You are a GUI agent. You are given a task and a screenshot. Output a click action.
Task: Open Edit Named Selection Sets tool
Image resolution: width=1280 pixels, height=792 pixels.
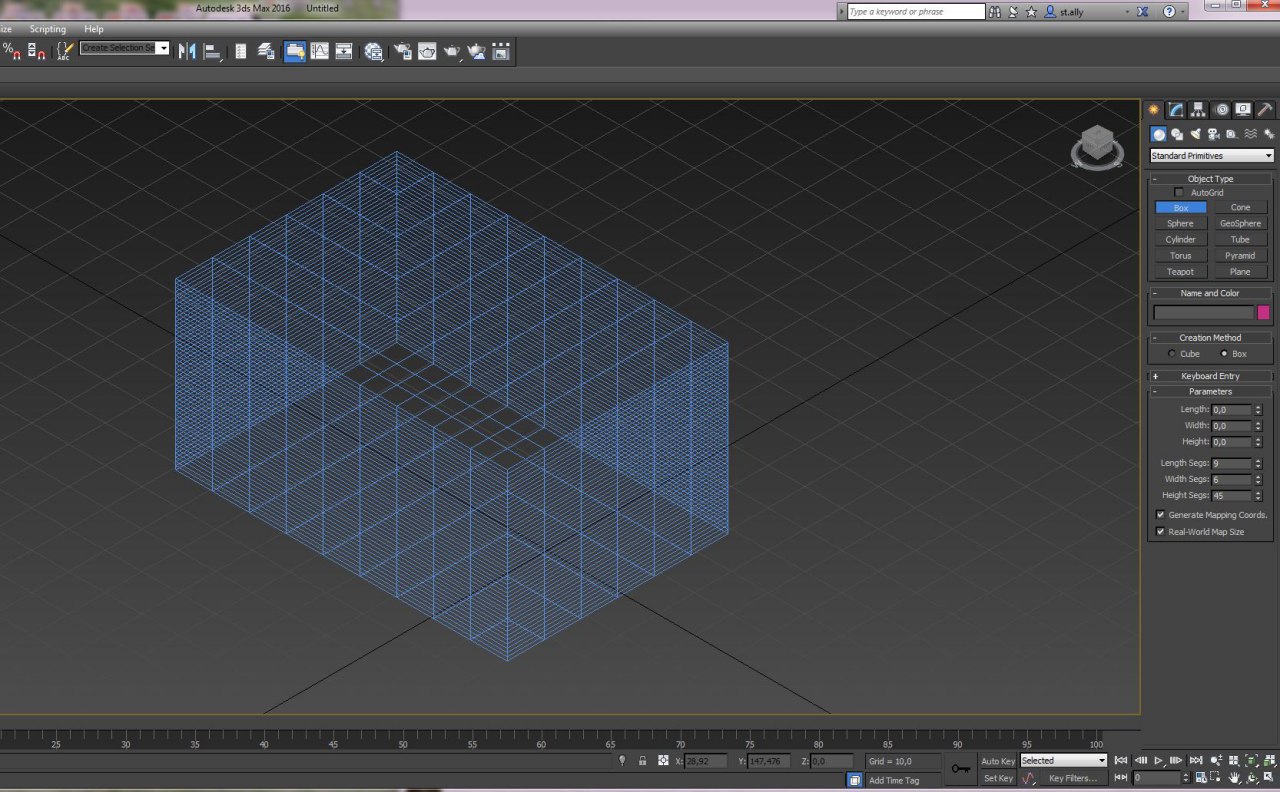64,50
